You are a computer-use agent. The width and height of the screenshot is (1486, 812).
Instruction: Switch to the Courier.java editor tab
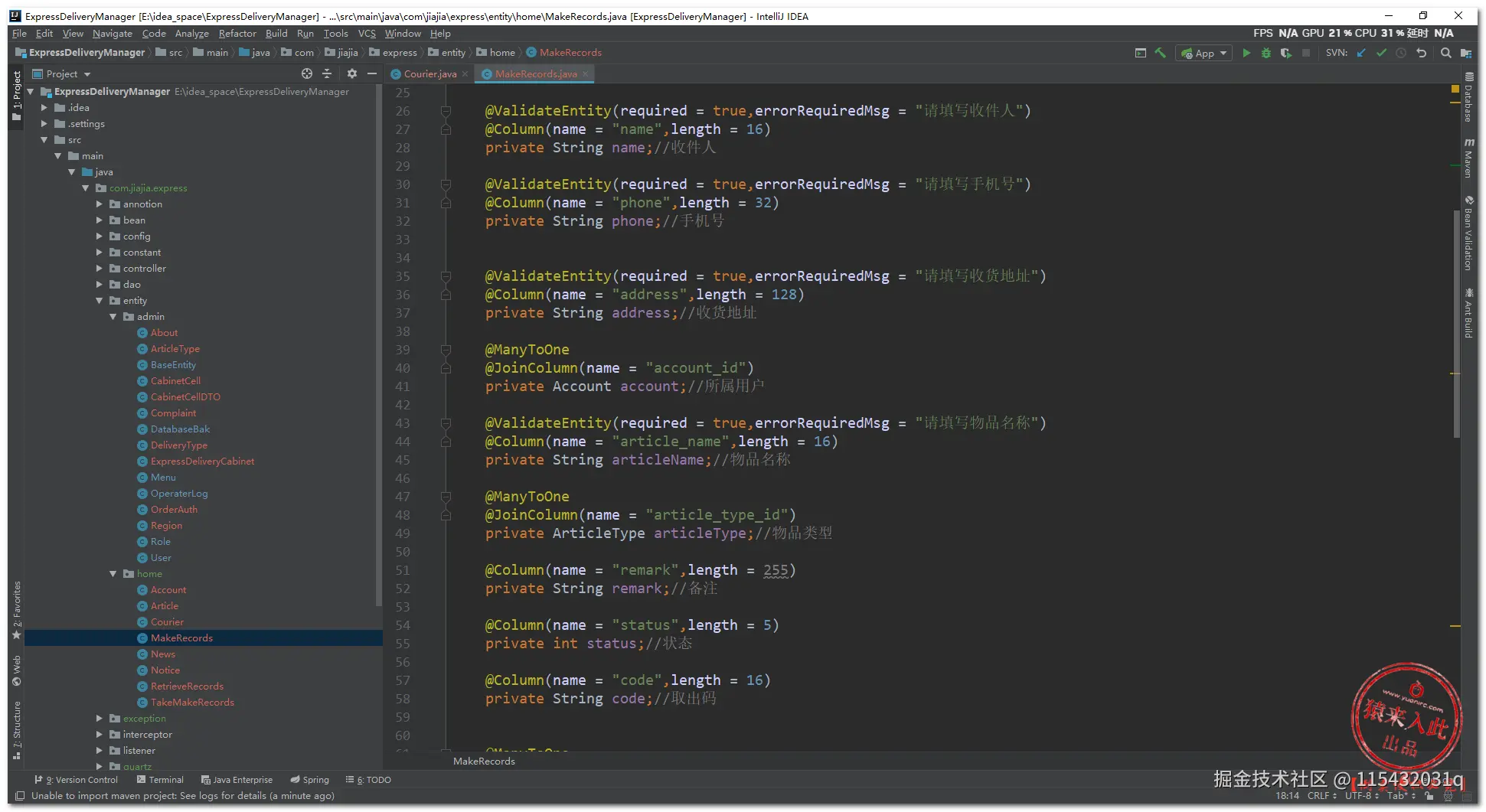tap(429, 74)
